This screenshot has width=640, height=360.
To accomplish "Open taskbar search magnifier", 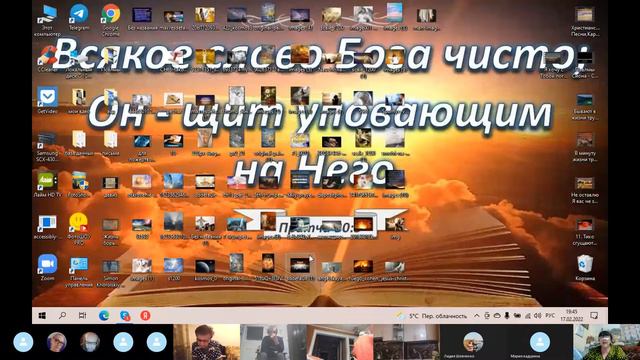I will [62, 316].
